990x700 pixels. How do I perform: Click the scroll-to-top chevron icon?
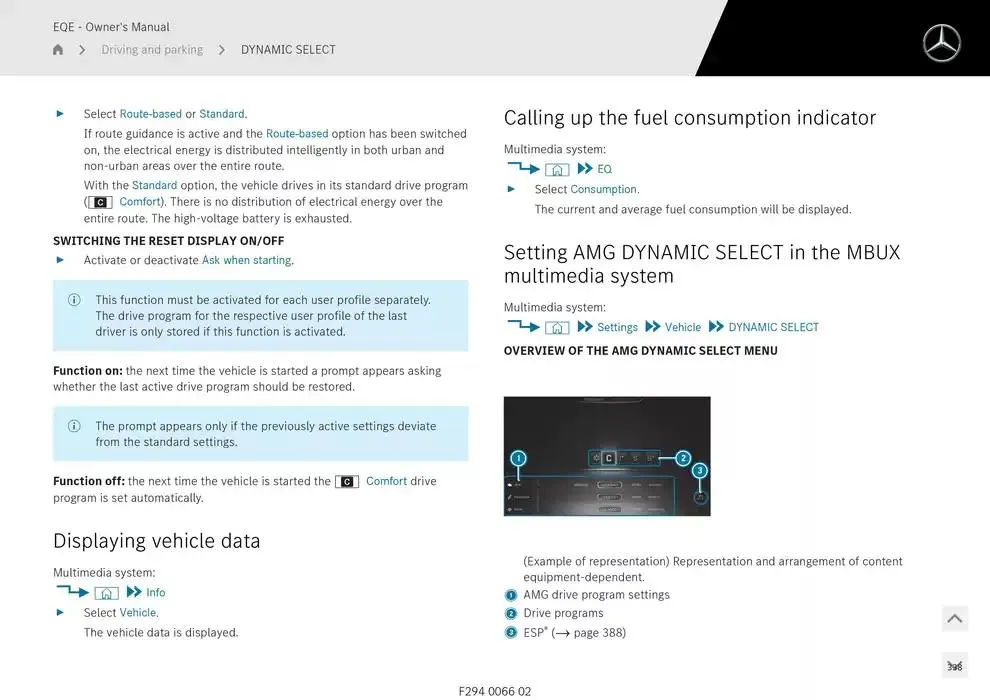point(954,618)
